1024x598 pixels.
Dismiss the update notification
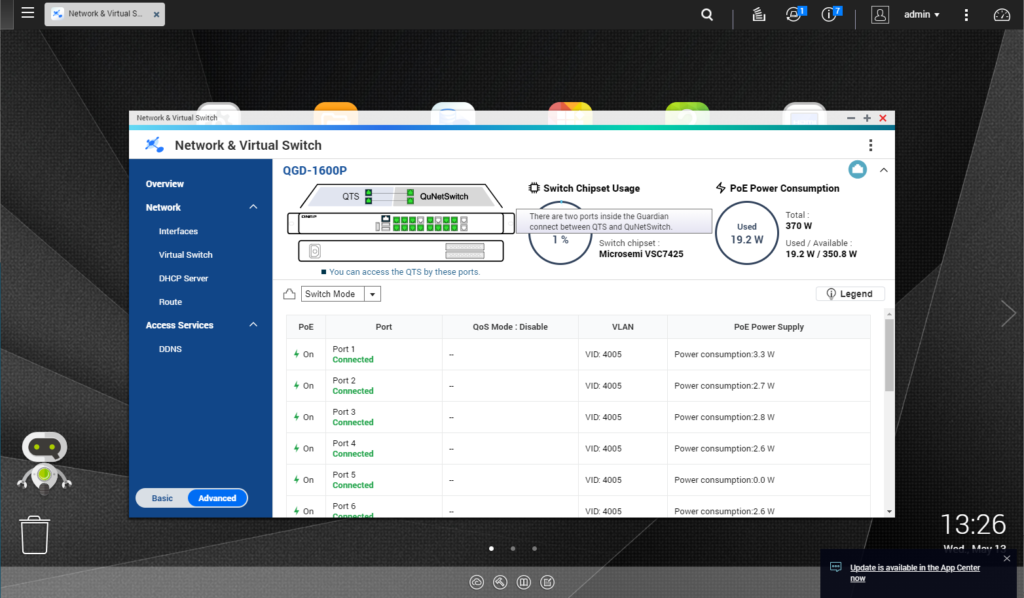[x=1006, y=558]
